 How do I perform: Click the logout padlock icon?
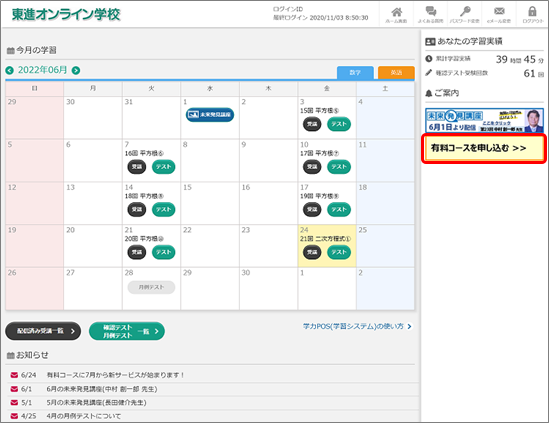[x=533, y=15]
